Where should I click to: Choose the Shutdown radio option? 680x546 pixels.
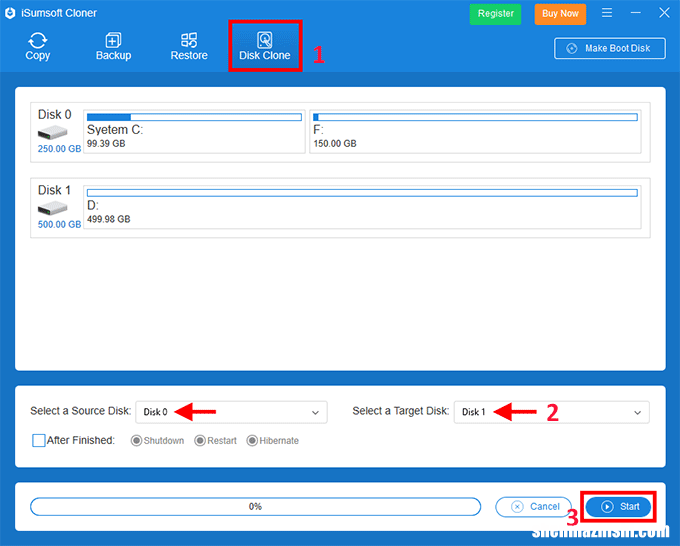[x=157, y=441]
